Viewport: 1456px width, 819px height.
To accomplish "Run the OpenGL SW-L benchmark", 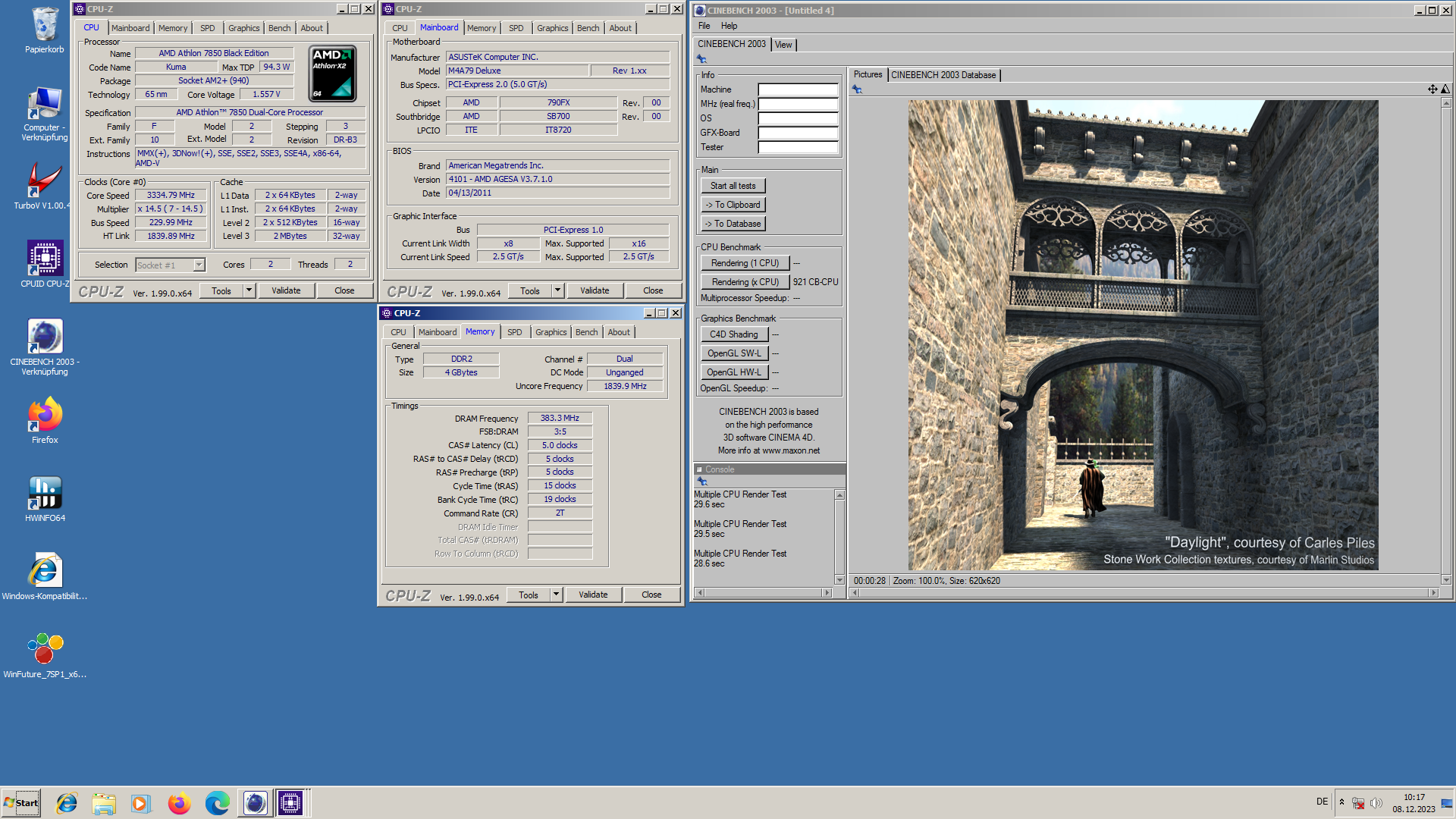I will [x=734, y=353].
